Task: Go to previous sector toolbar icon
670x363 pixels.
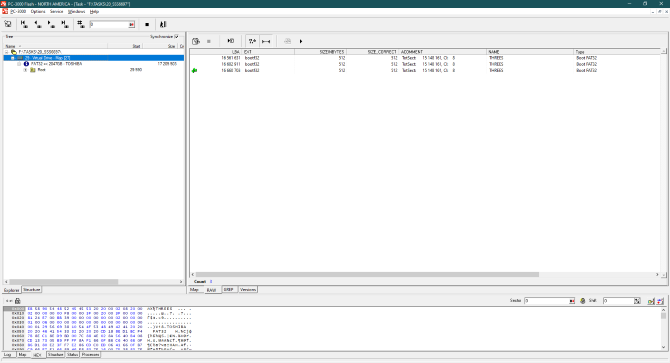Action: tap(38, 24)
